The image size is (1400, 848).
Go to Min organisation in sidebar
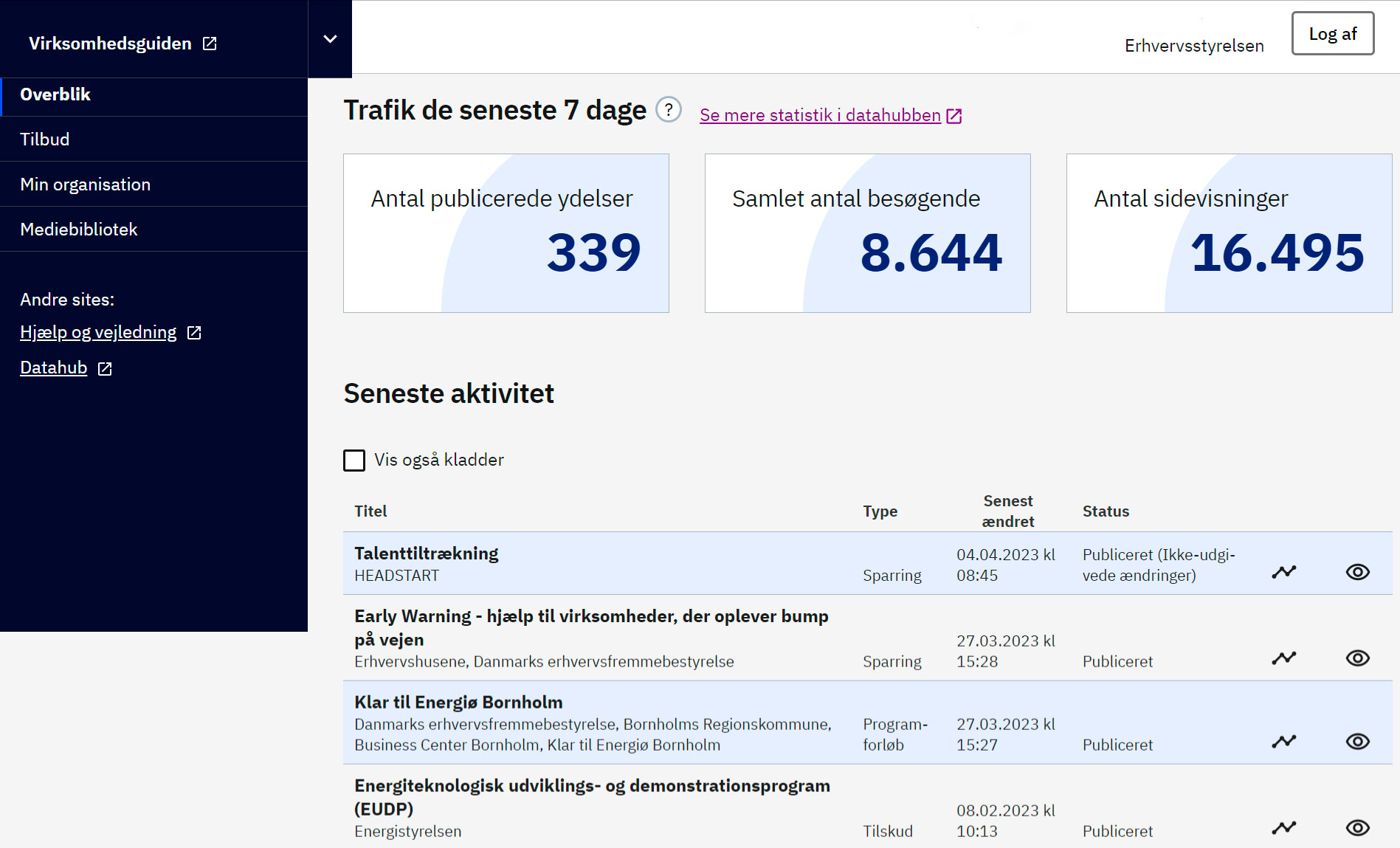coord(85,185)
